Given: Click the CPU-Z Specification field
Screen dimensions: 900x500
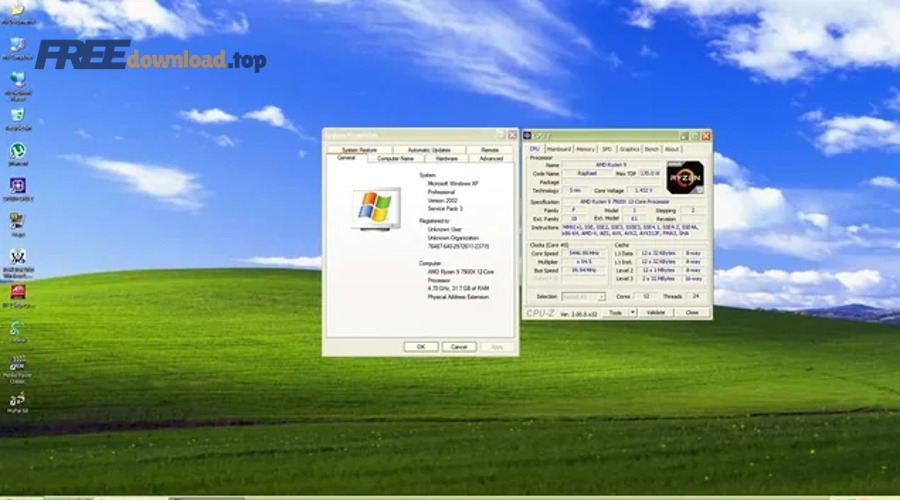Looking at the screenshot, I should point(633,202).
